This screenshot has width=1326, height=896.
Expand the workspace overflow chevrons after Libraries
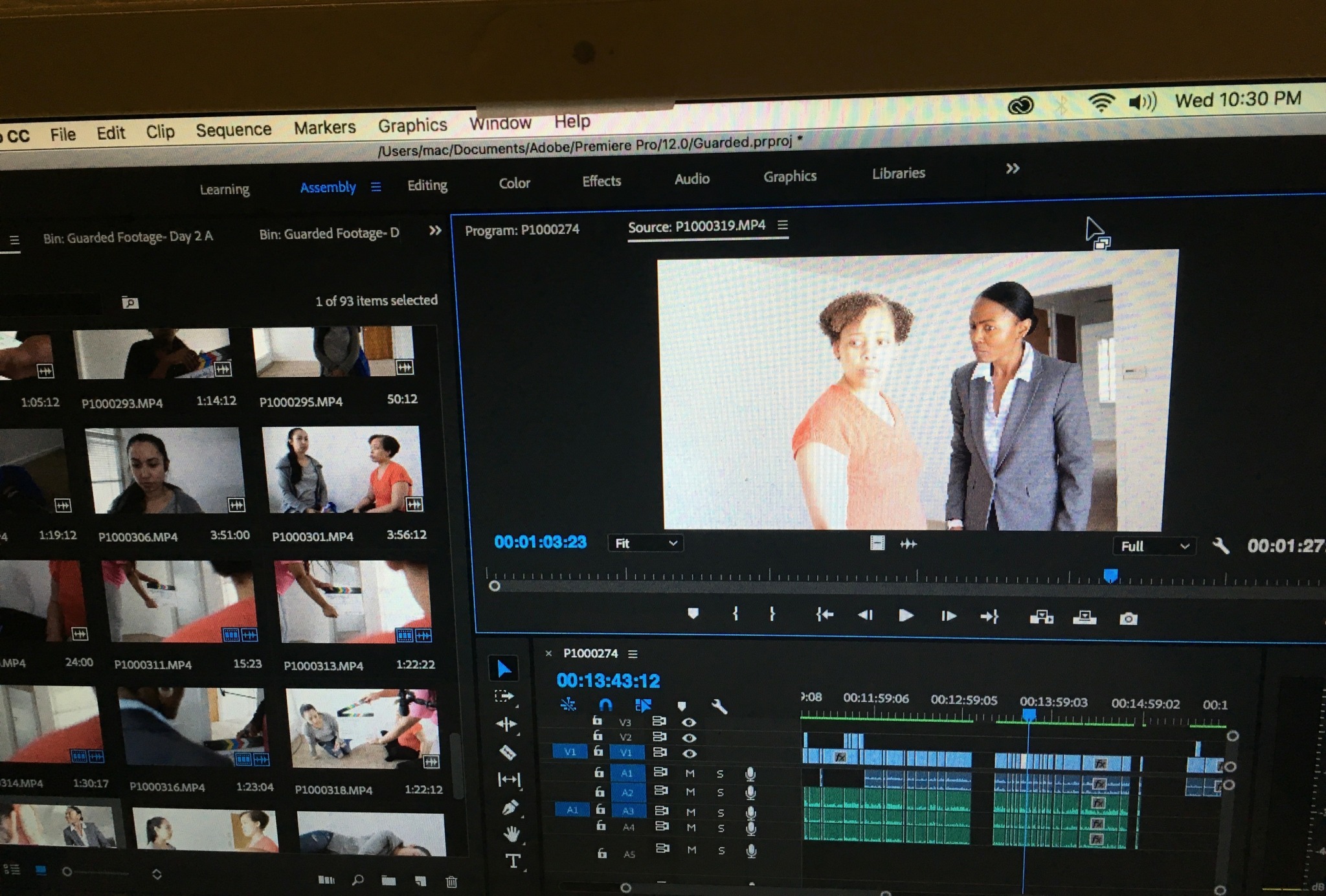coord(1013,169)
